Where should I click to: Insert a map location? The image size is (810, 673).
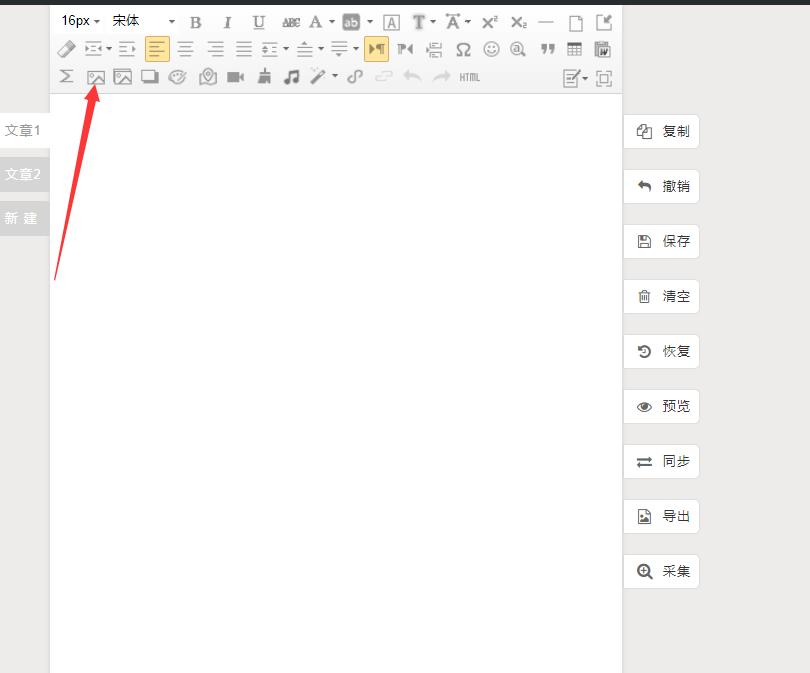(208, 77)
